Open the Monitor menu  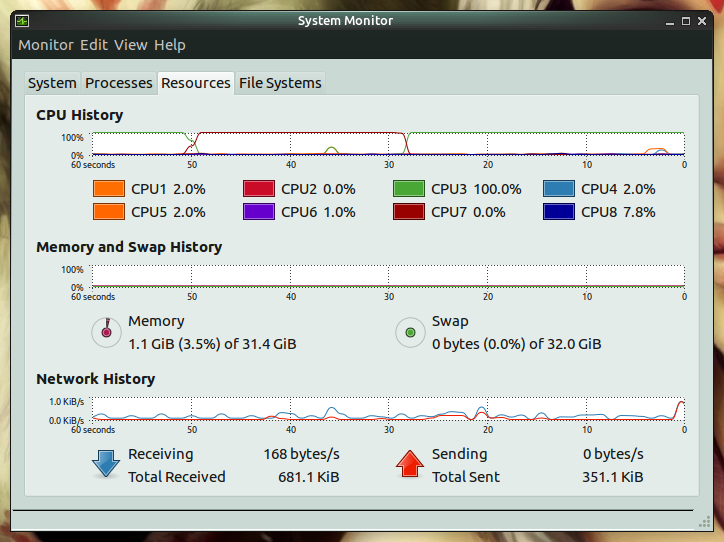pos(46,45)
